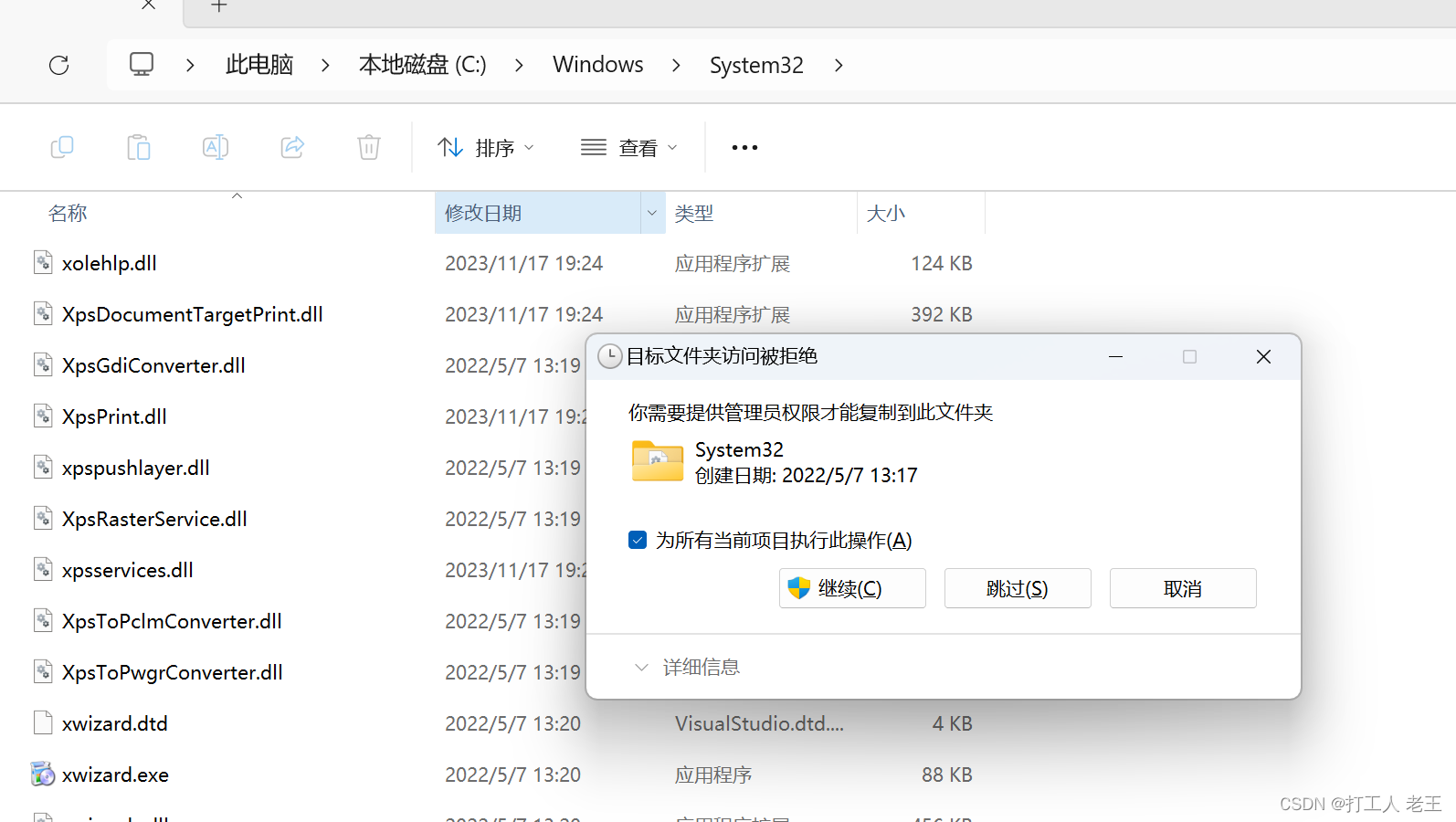Click the paste clipboard icon
The image size is (1456, 822).
(139, 147)
